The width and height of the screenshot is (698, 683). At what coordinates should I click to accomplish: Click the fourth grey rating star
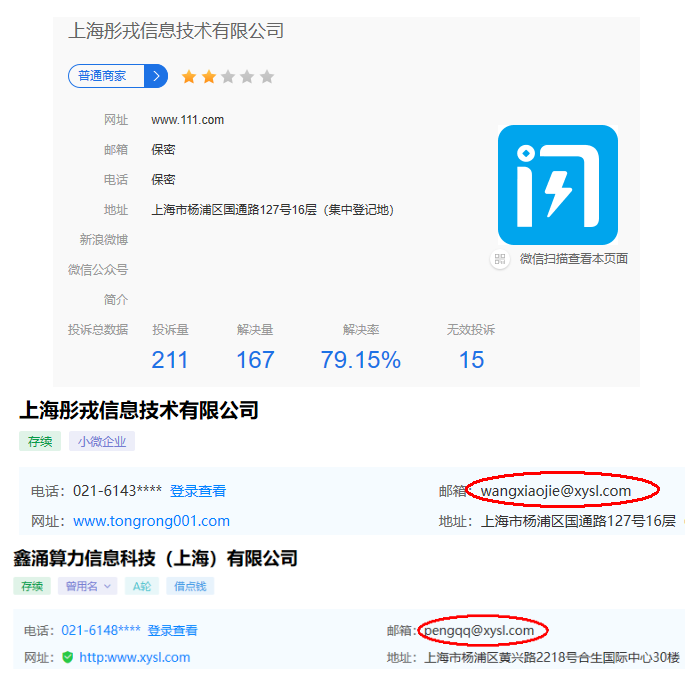[x=247, y=77]
